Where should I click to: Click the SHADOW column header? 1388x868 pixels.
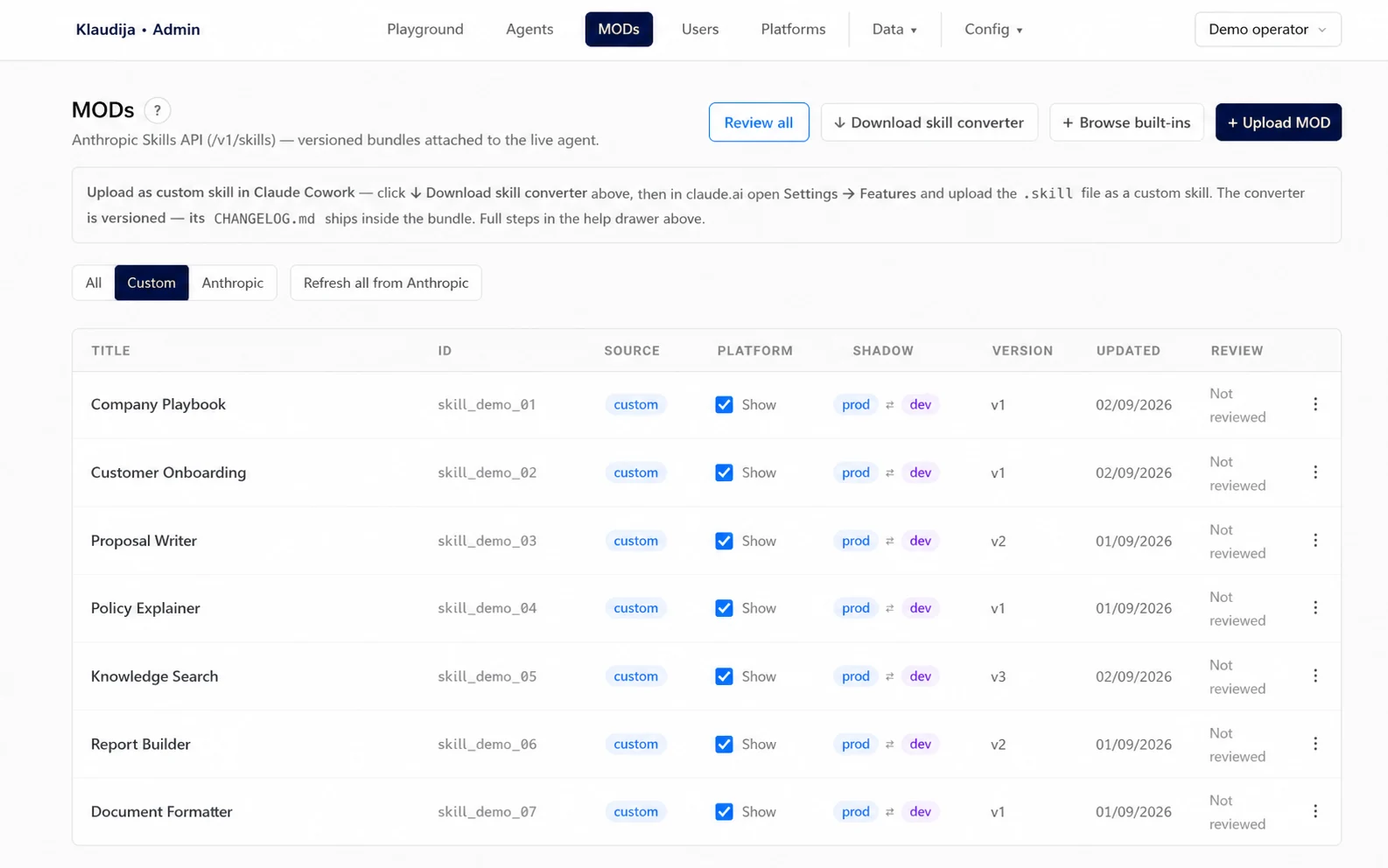[883, 351]
